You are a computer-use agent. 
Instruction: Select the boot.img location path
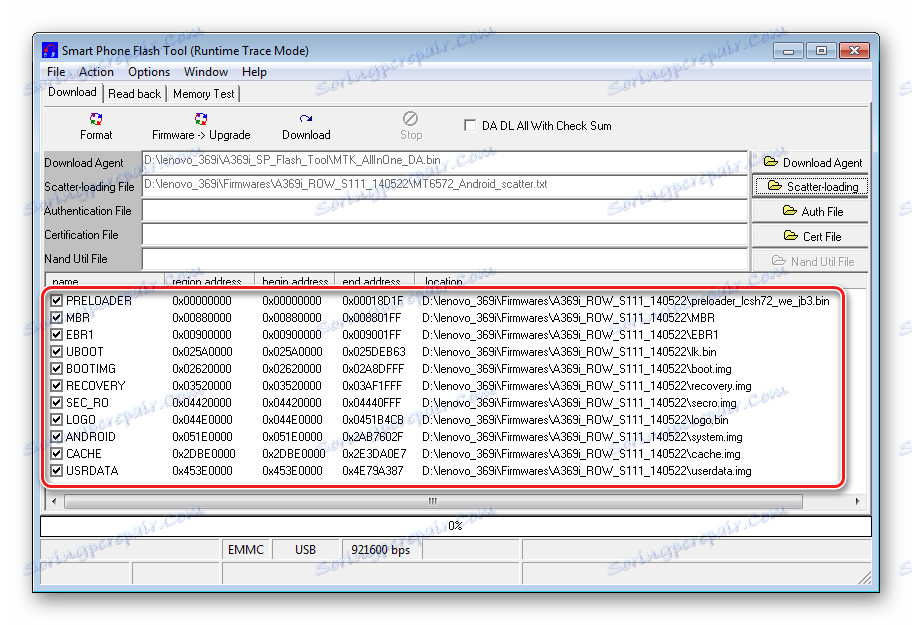(577, 369)
